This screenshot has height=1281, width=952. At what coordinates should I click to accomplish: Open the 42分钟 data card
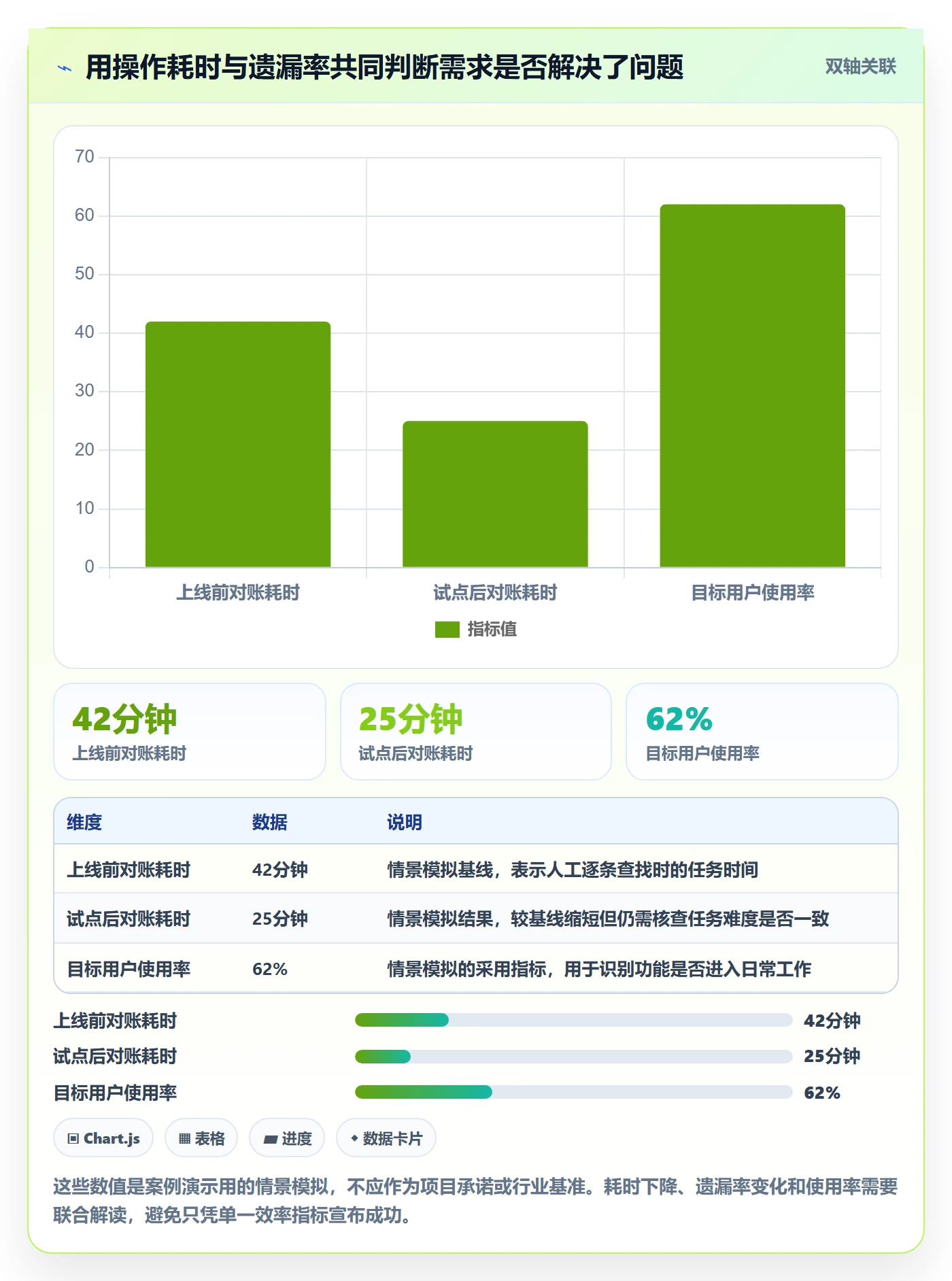click(x=190, y=732)
